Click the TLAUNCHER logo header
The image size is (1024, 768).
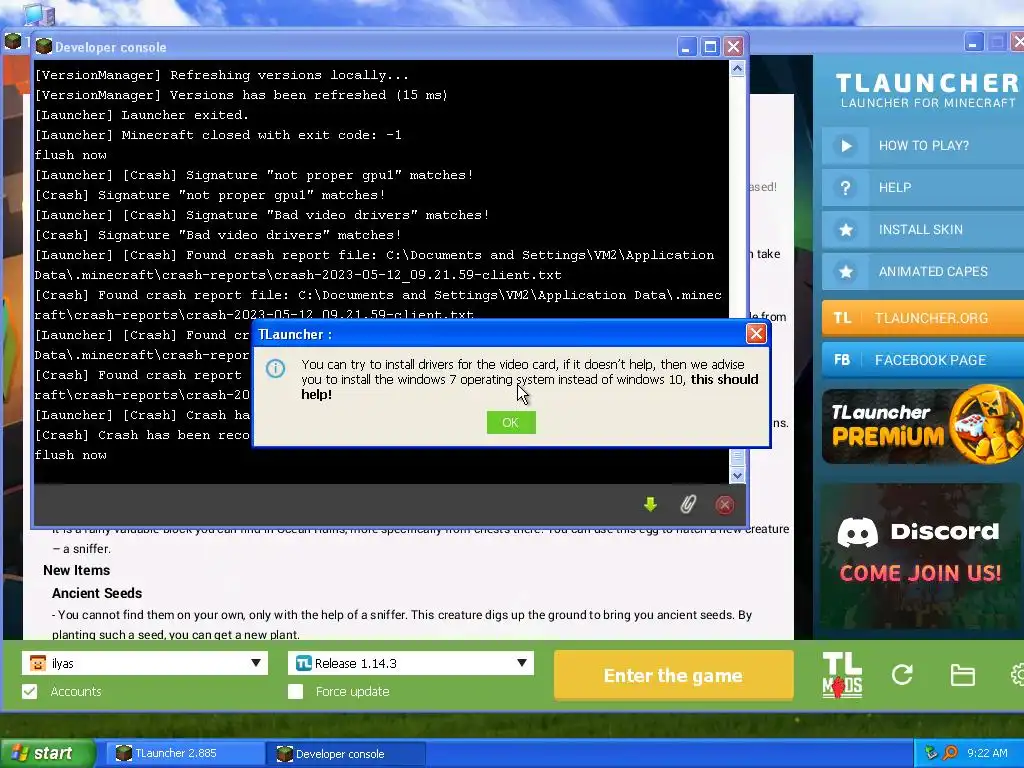(926, 89)
